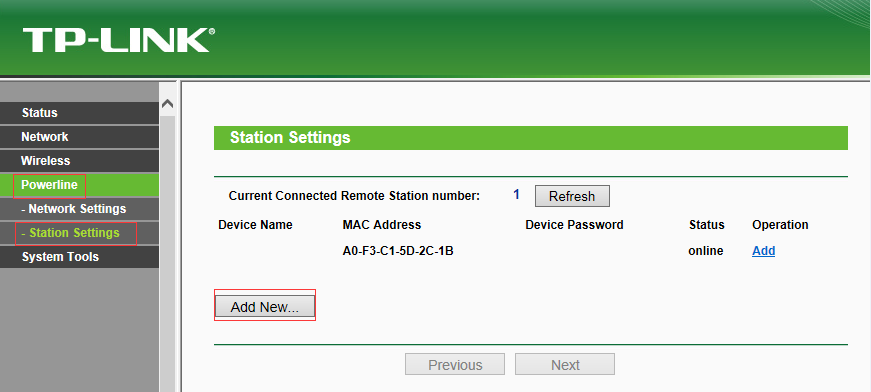Open the Network menu
This screenshot has width=871, height=392.
click(x=79, y=137)
